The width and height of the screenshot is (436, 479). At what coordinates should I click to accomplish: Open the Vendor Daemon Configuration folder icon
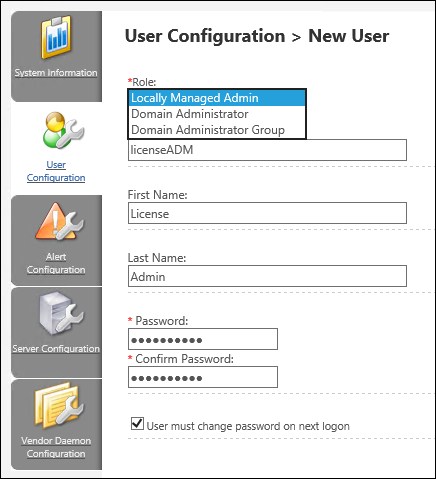pos(59,406)
